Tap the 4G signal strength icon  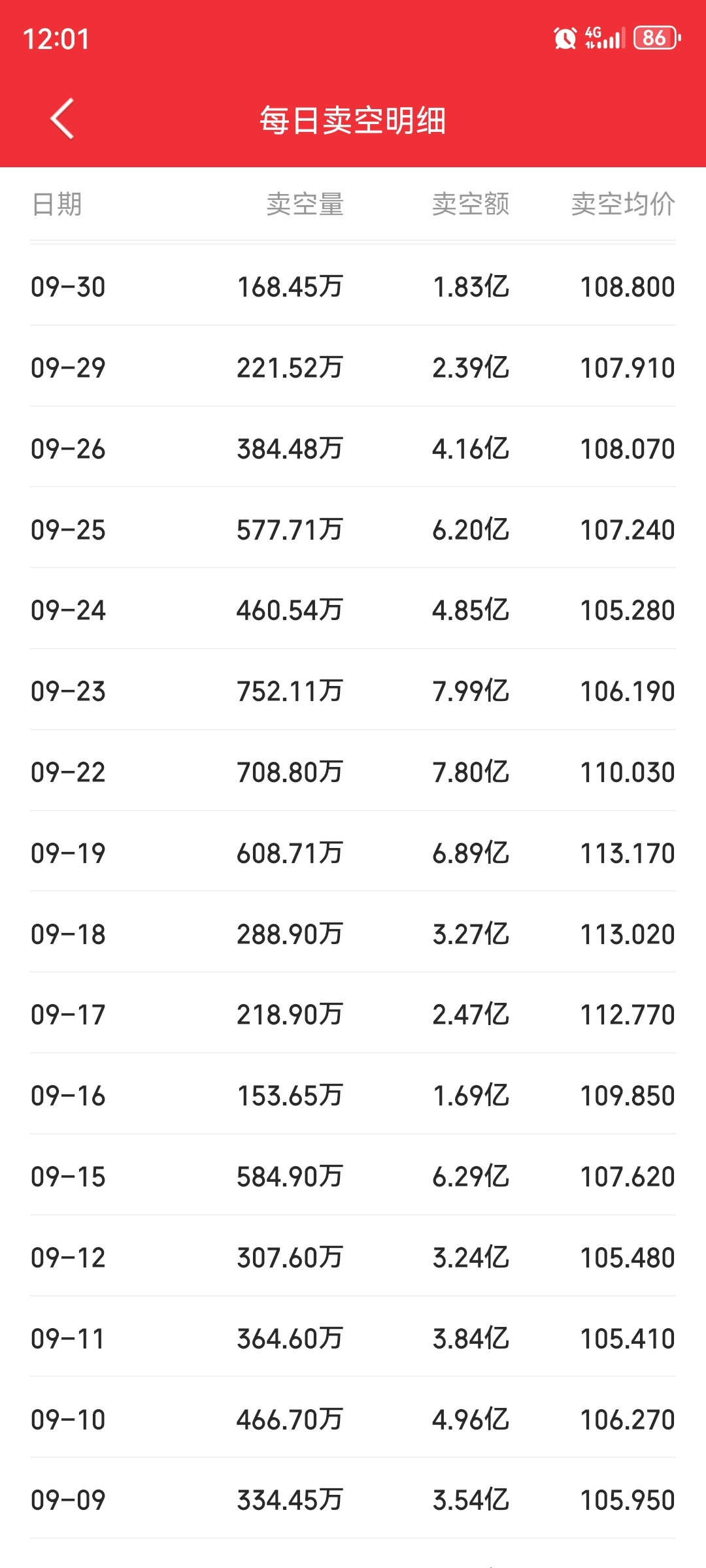pyautogui.click(x=605, y=38)
